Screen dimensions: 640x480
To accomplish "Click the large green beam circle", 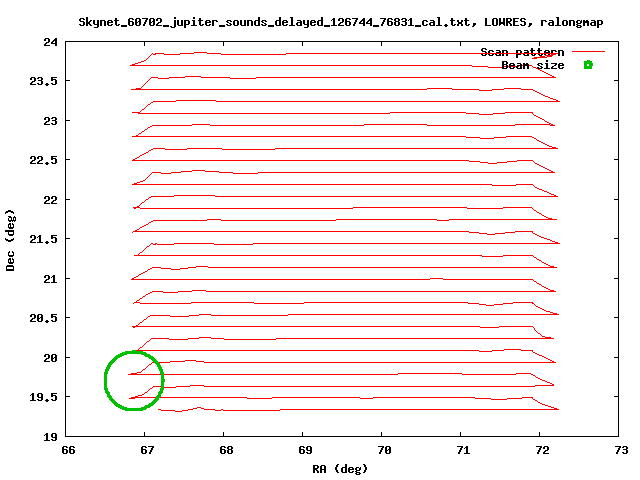I will 134,380.
